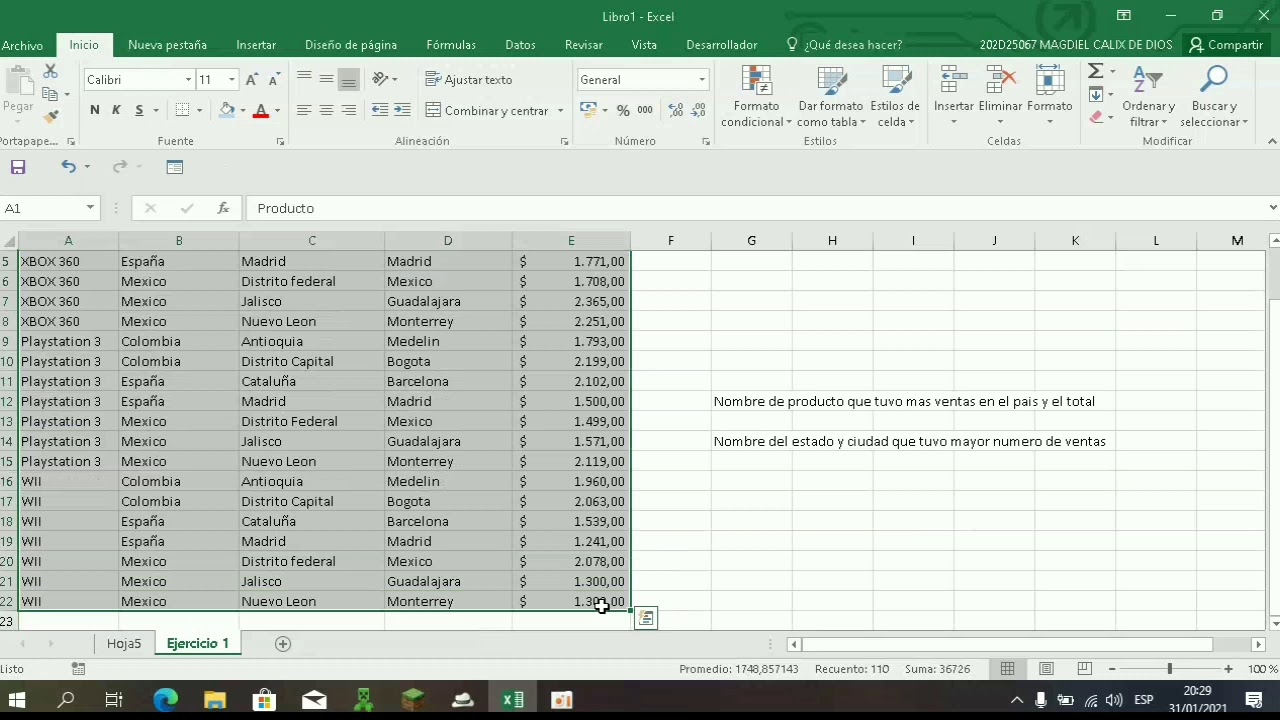The height and width of the screenshot is (720, 1280).
Task: Add a new sheet with plus button
Action: point(283,643)
